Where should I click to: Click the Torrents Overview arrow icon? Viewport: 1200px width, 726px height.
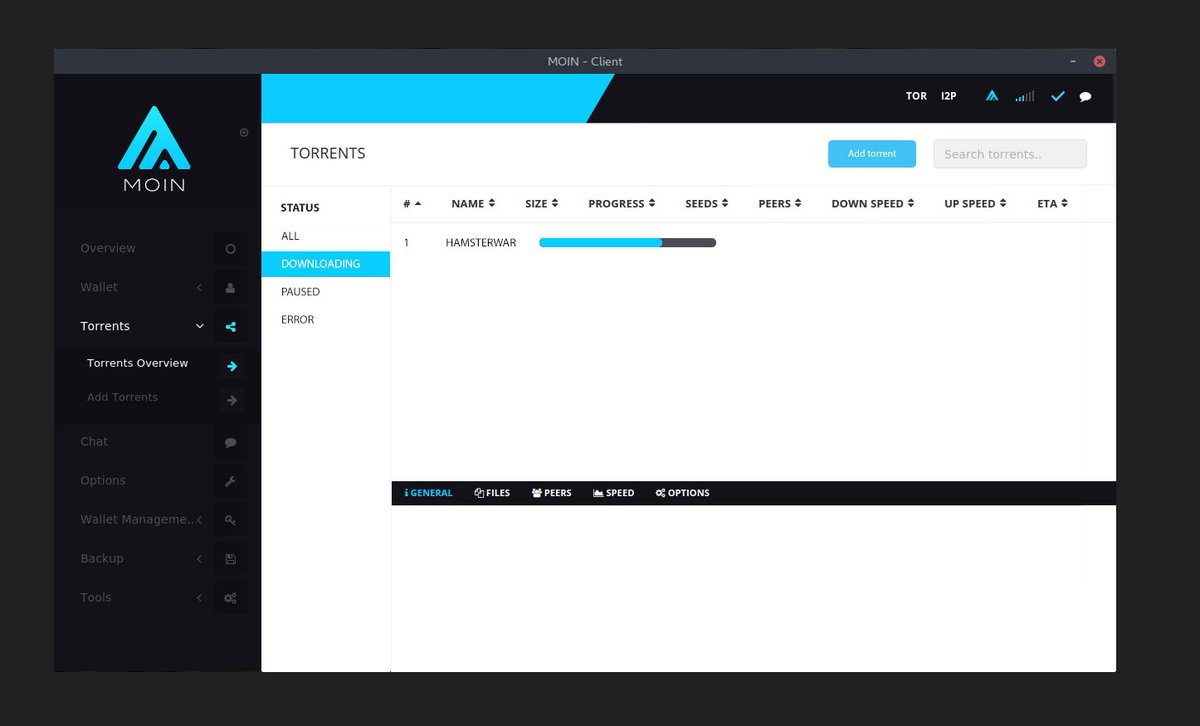(232, 366)
